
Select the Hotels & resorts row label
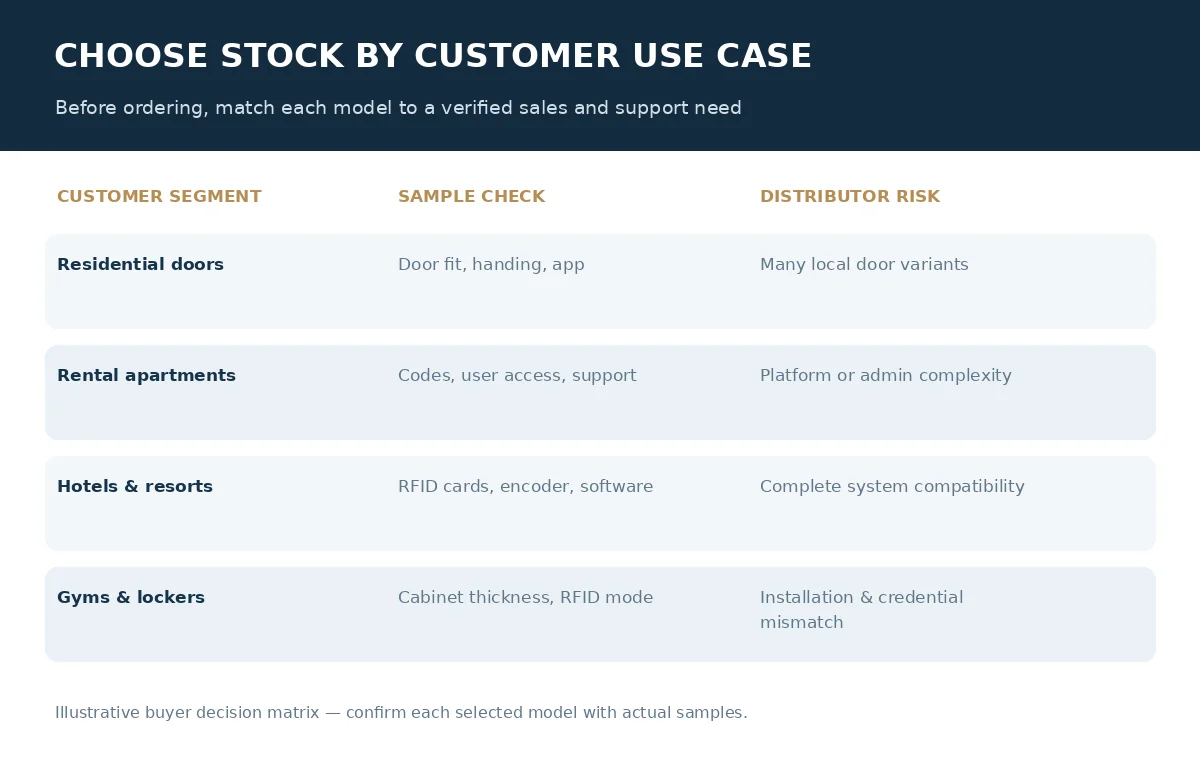135,487
